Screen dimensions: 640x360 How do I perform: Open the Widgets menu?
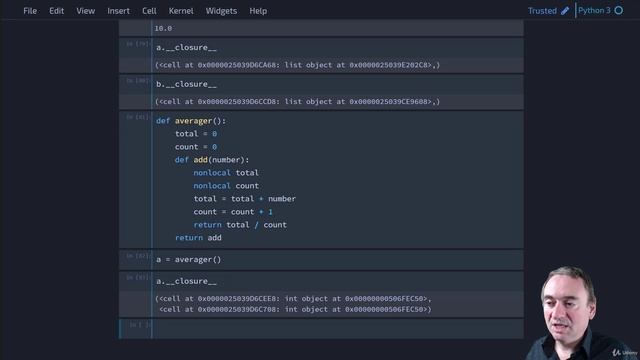click(x=221, y=11)
